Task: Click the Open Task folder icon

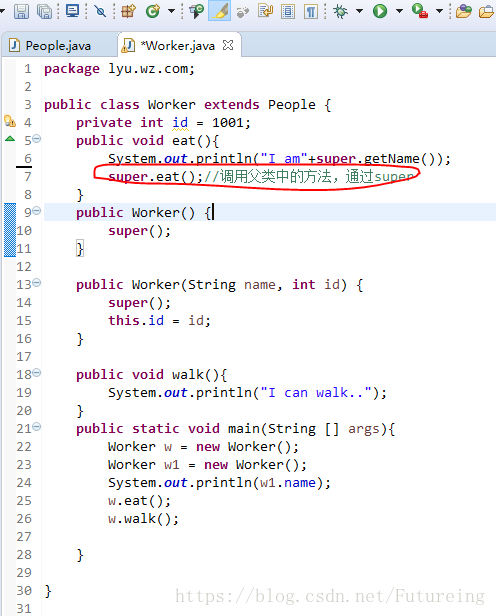Action: pyautogui.click(x=464, y=11)
